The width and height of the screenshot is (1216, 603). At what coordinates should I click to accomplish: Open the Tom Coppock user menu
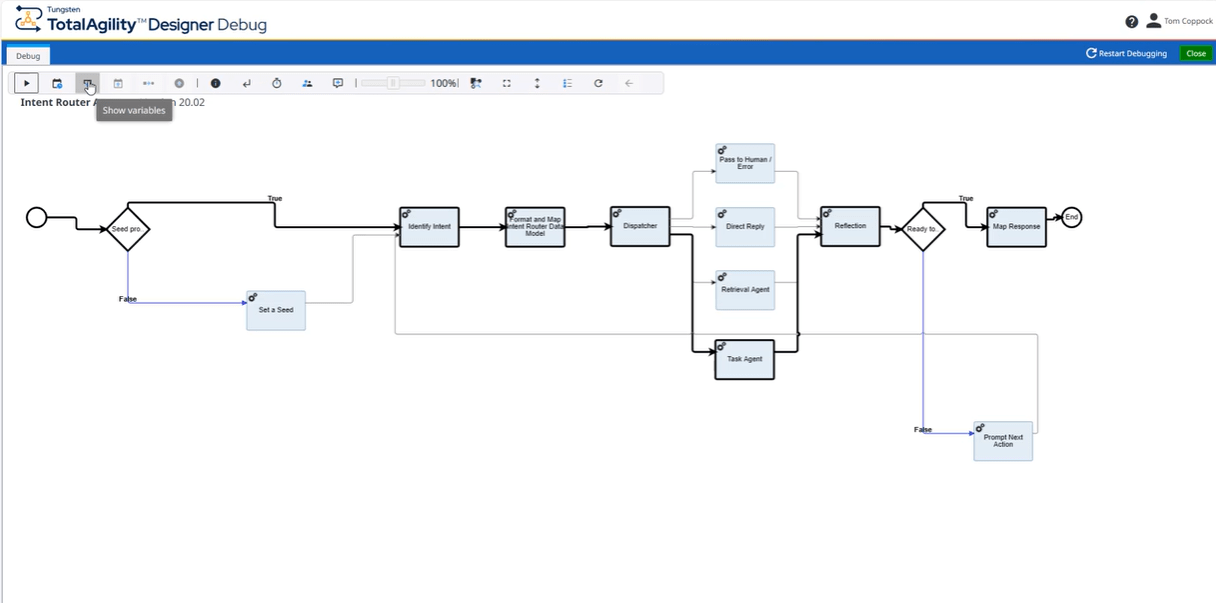pyautogui.click(x=1179, y=21)
